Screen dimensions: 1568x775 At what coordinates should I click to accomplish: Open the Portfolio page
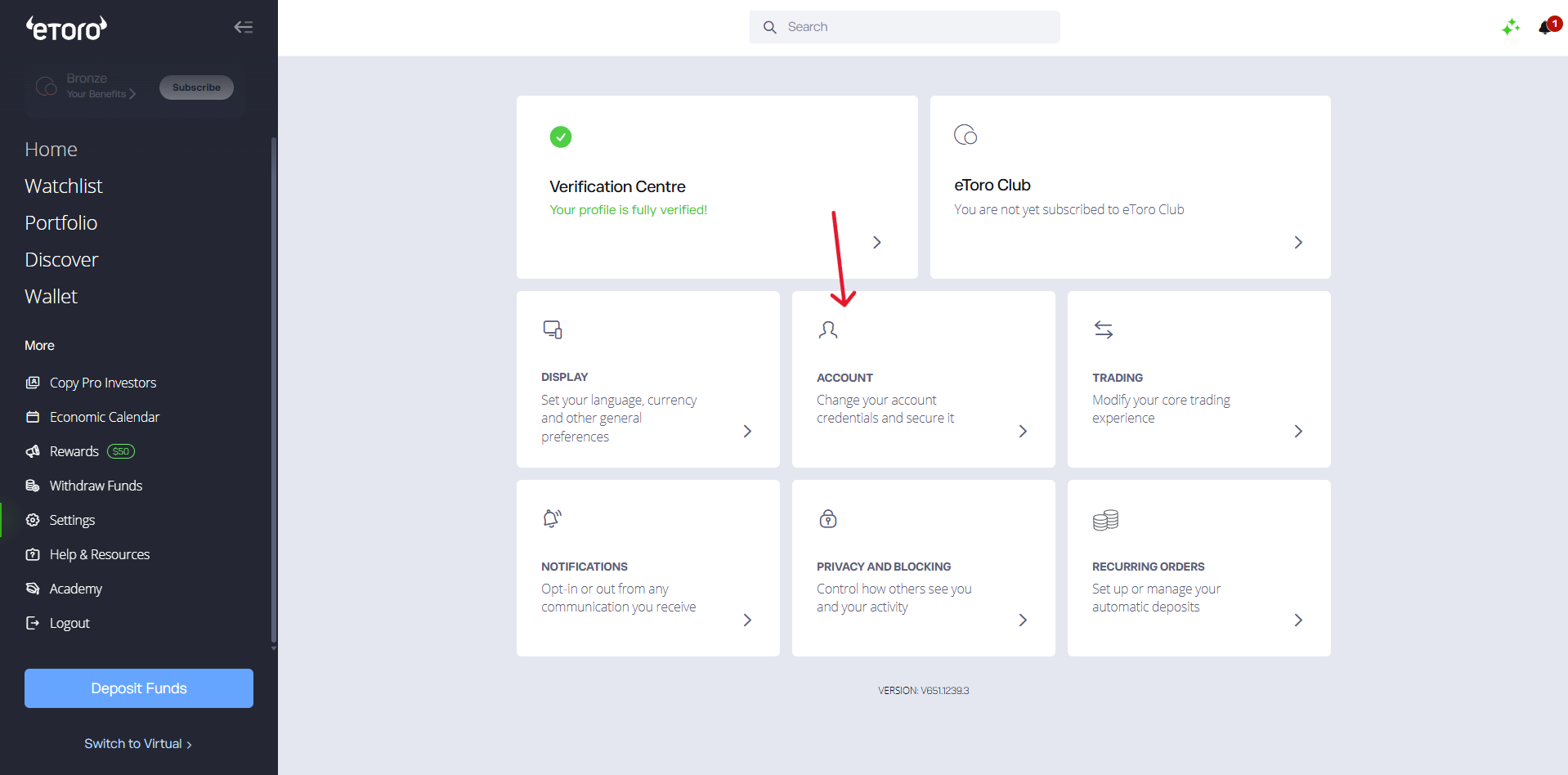coord(61,223)
